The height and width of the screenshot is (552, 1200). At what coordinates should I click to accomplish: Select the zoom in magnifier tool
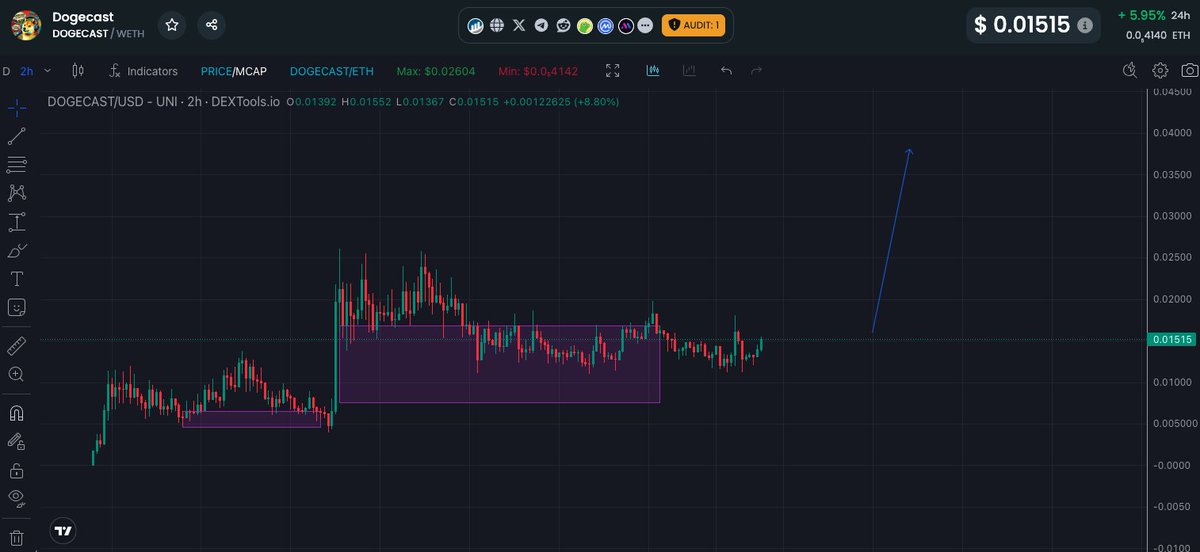tap(16, 374)
